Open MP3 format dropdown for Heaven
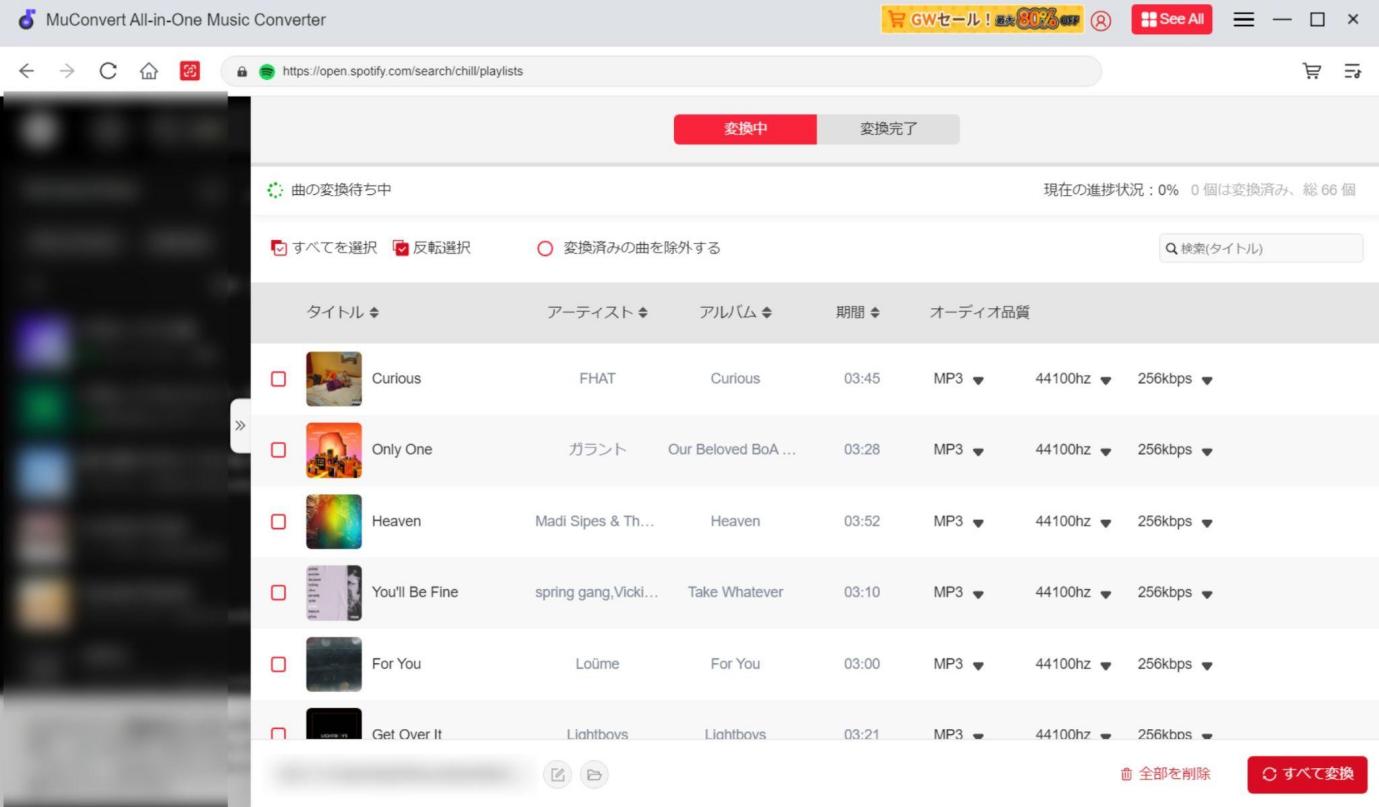This screenshot has height=807, width=1379. 958,521
